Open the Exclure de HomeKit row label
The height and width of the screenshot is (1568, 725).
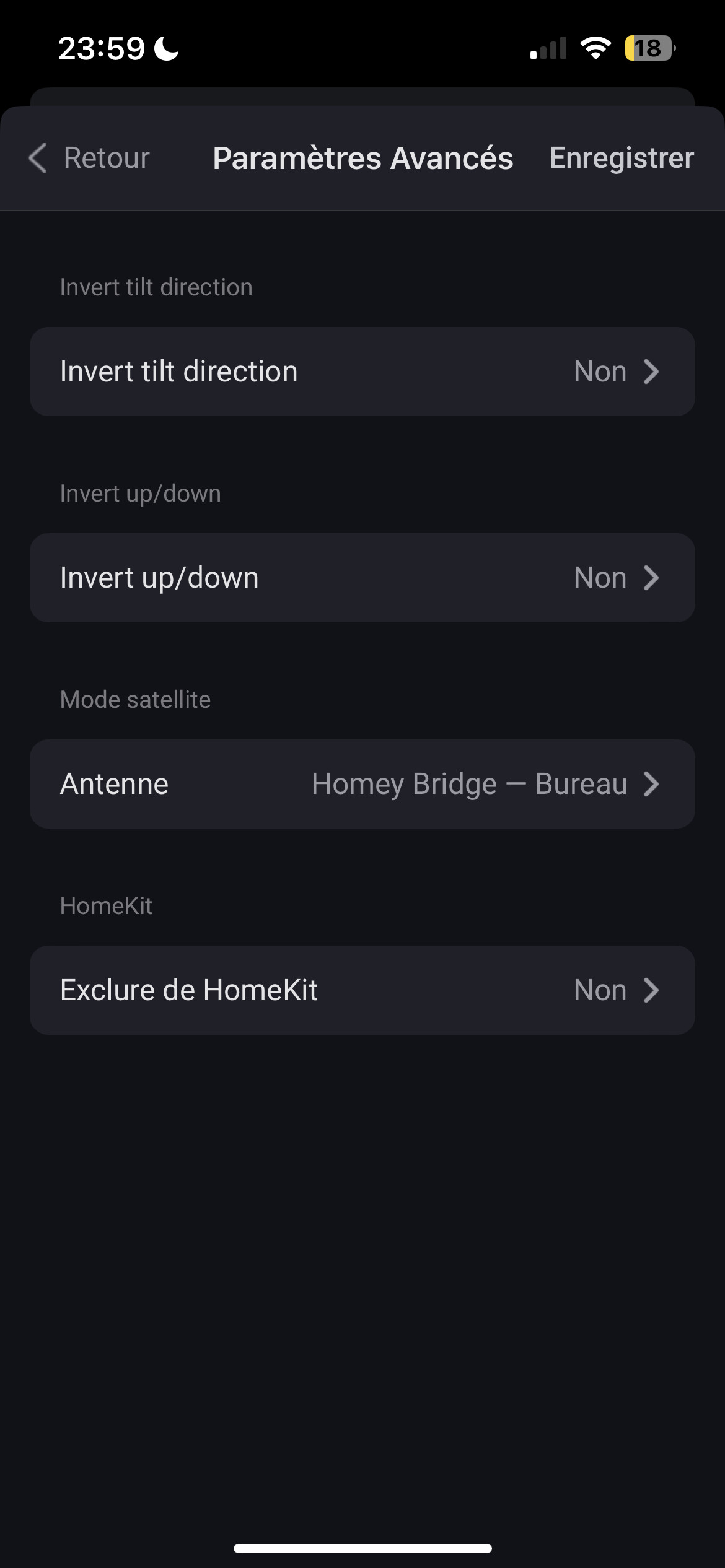click(189, 990)
